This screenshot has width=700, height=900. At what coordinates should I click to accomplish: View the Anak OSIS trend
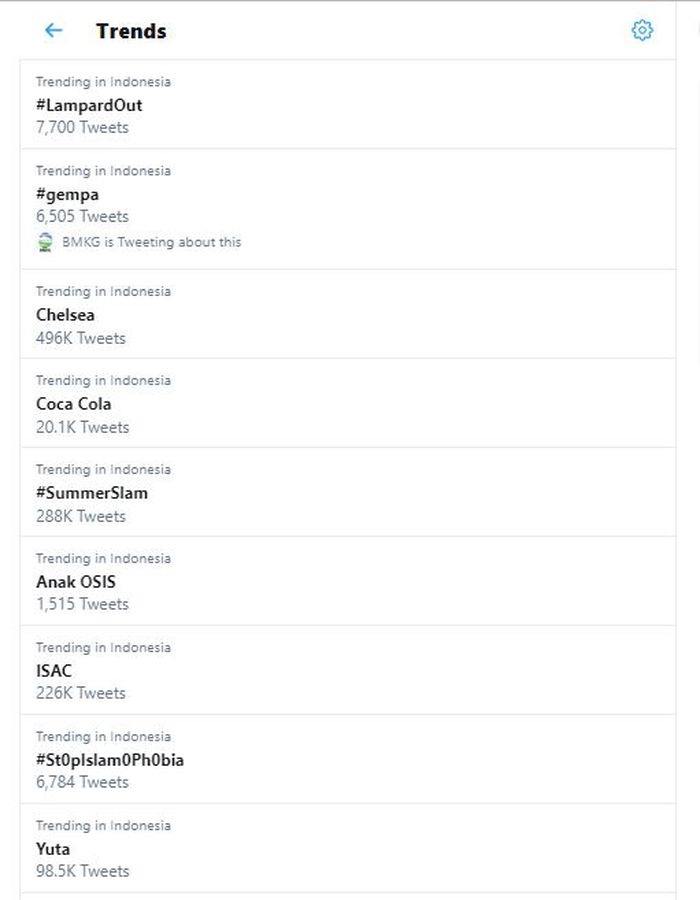77,583
